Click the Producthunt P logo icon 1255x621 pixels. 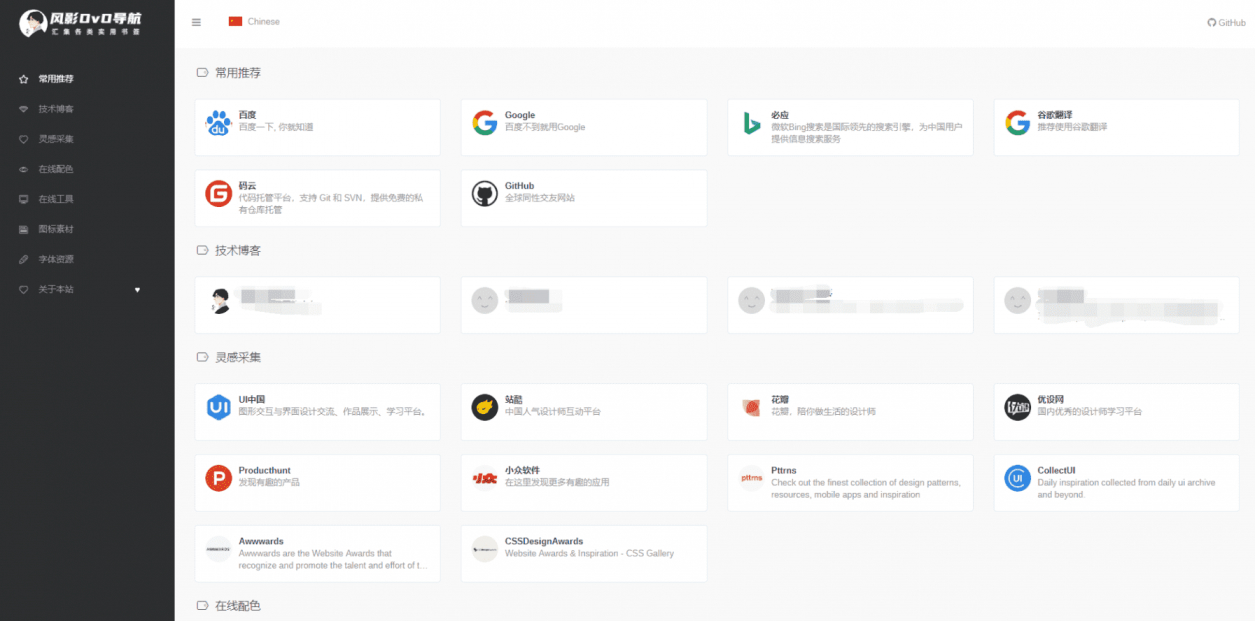tap(218, 477)
